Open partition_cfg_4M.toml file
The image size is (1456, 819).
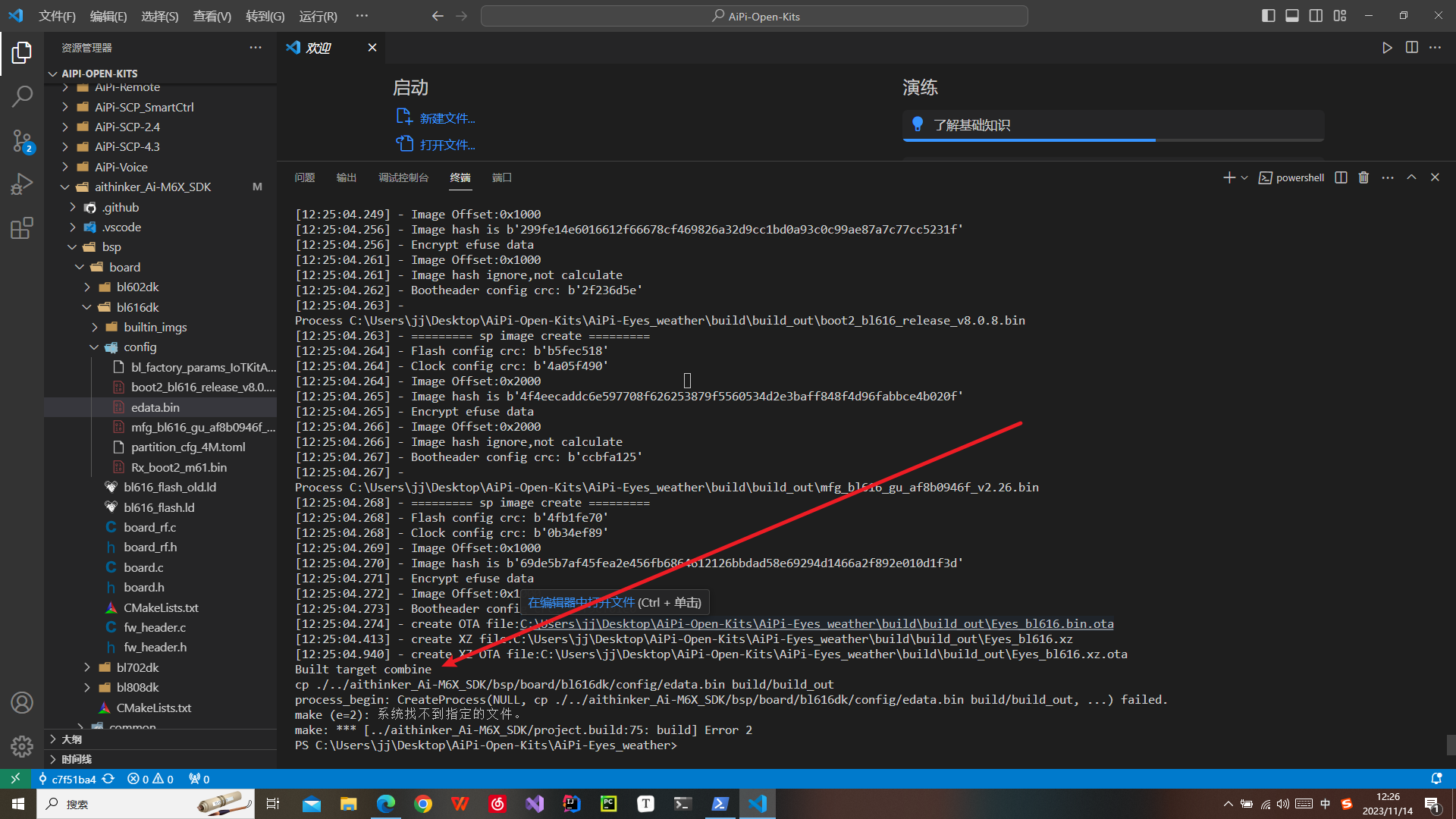tap(188, 447)
